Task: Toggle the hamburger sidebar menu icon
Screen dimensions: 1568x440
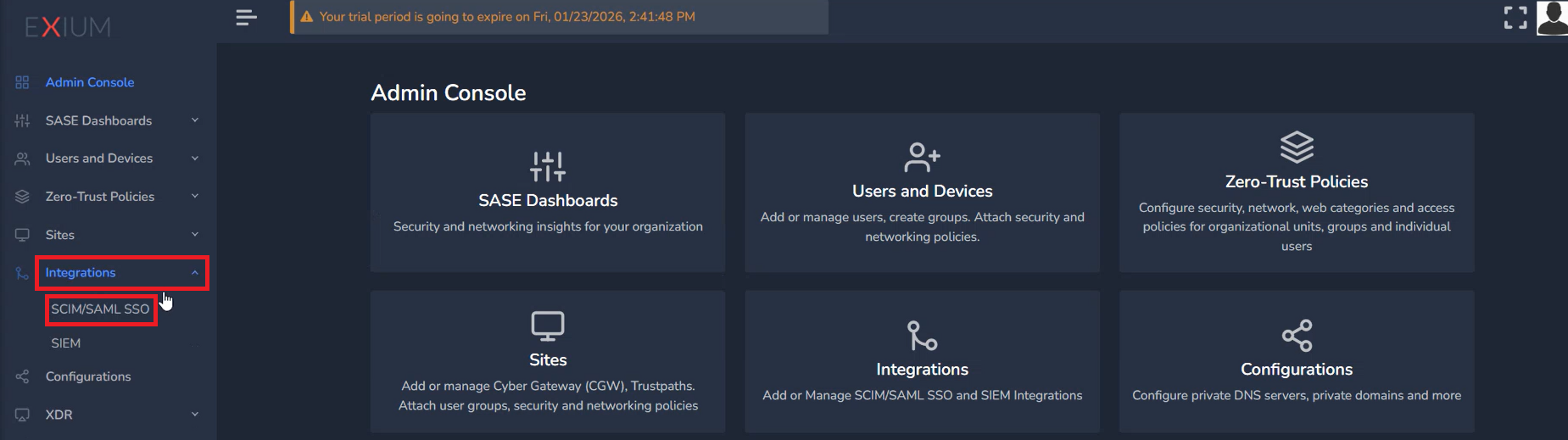Action: pos(246,17)
